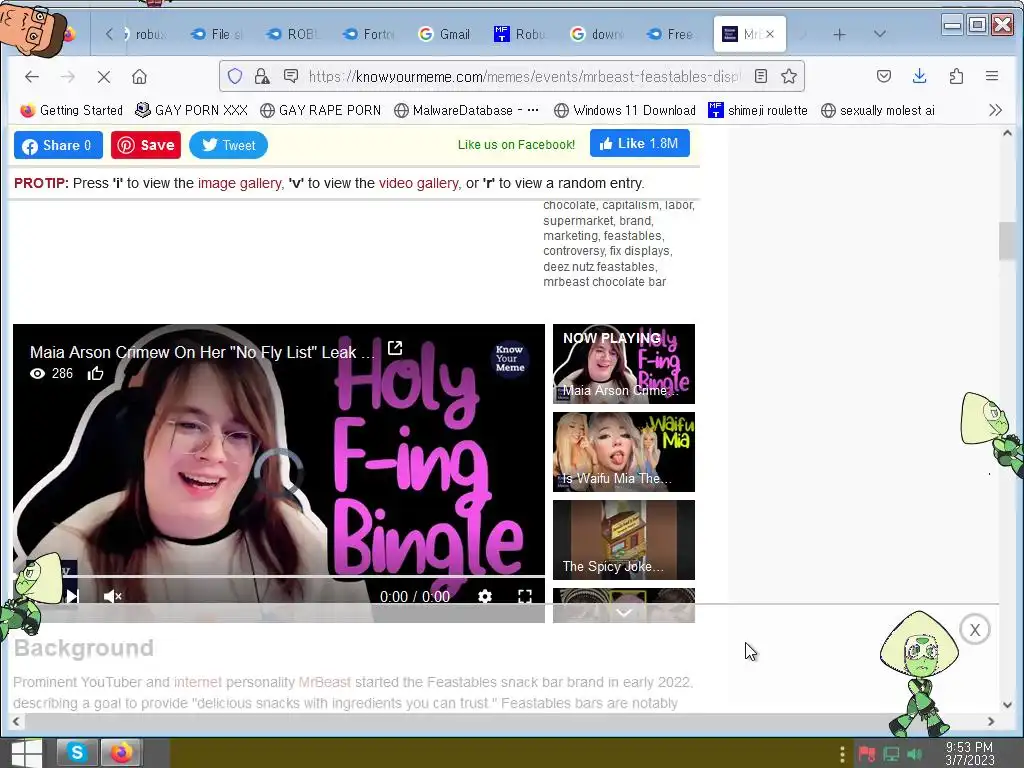Click the 'deez nutz feastables' tag
1024x768 pixels.
click(x=599, y=266)
